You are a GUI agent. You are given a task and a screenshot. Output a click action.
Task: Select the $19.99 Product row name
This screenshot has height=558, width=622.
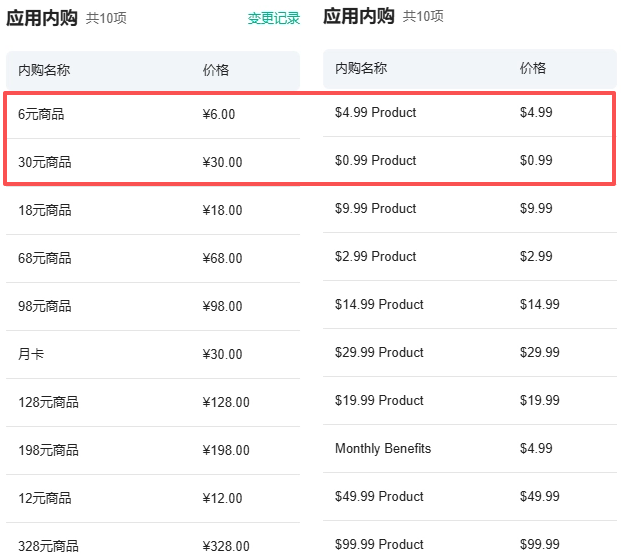click(x=379, y=400)
